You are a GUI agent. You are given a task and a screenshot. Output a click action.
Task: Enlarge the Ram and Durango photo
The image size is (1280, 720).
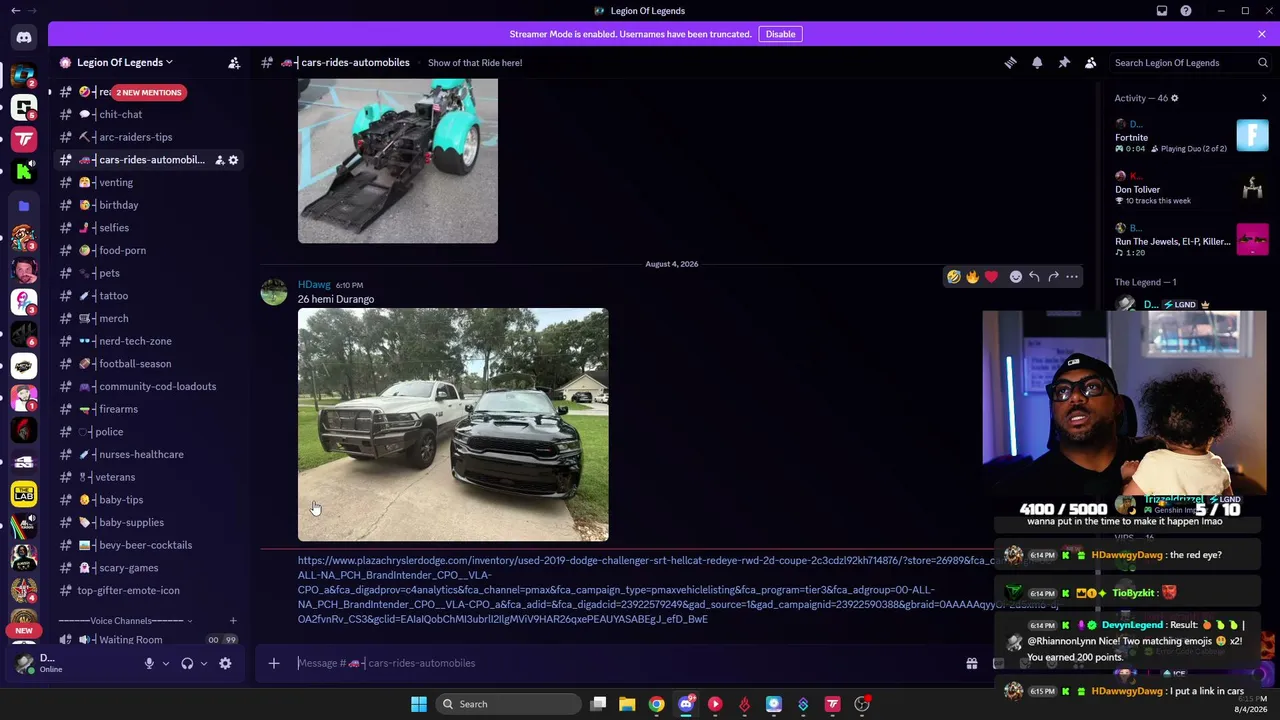[453, 425]
